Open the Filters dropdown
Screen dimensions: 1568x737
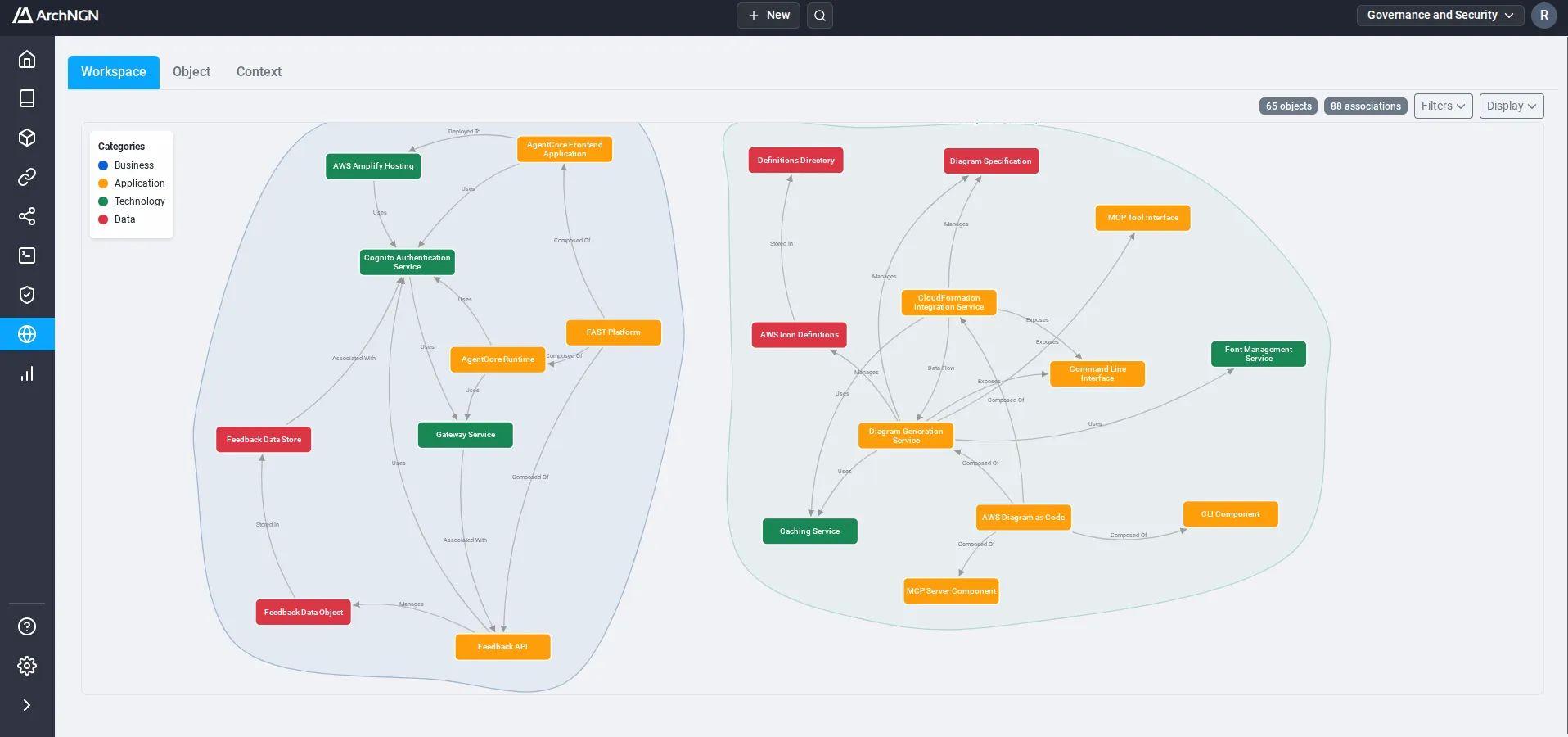tap(1444, 106)
